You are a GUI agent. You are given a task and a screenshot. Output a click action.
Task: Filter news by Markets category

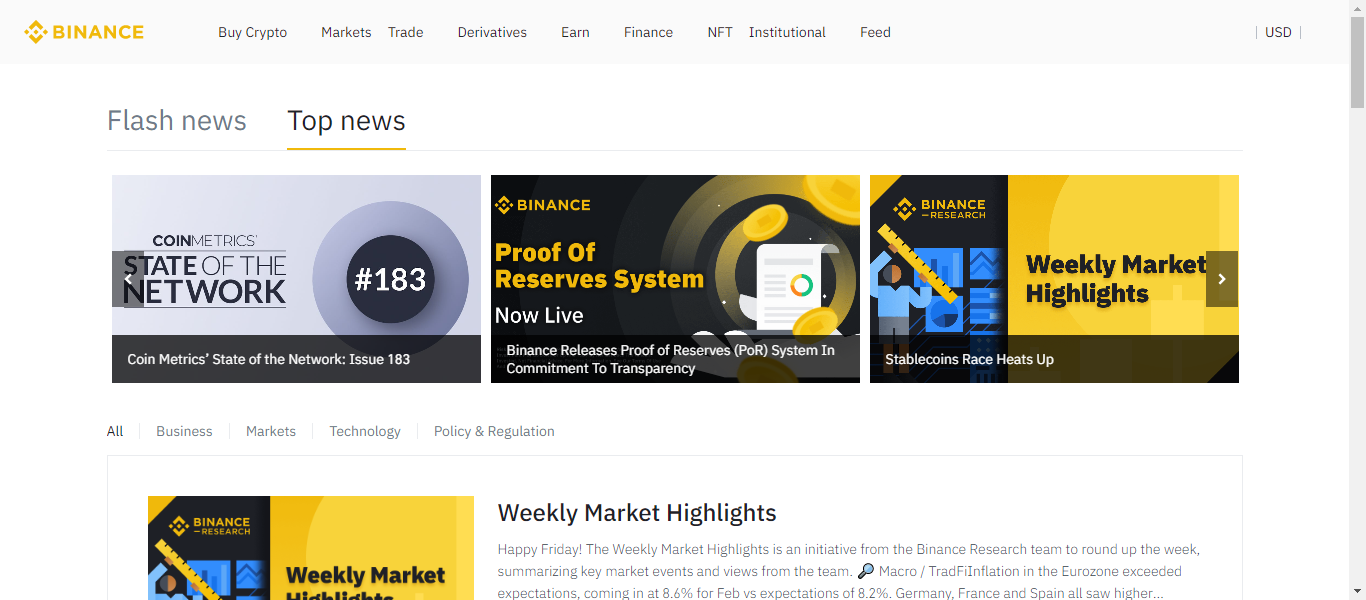click(271, 431)
